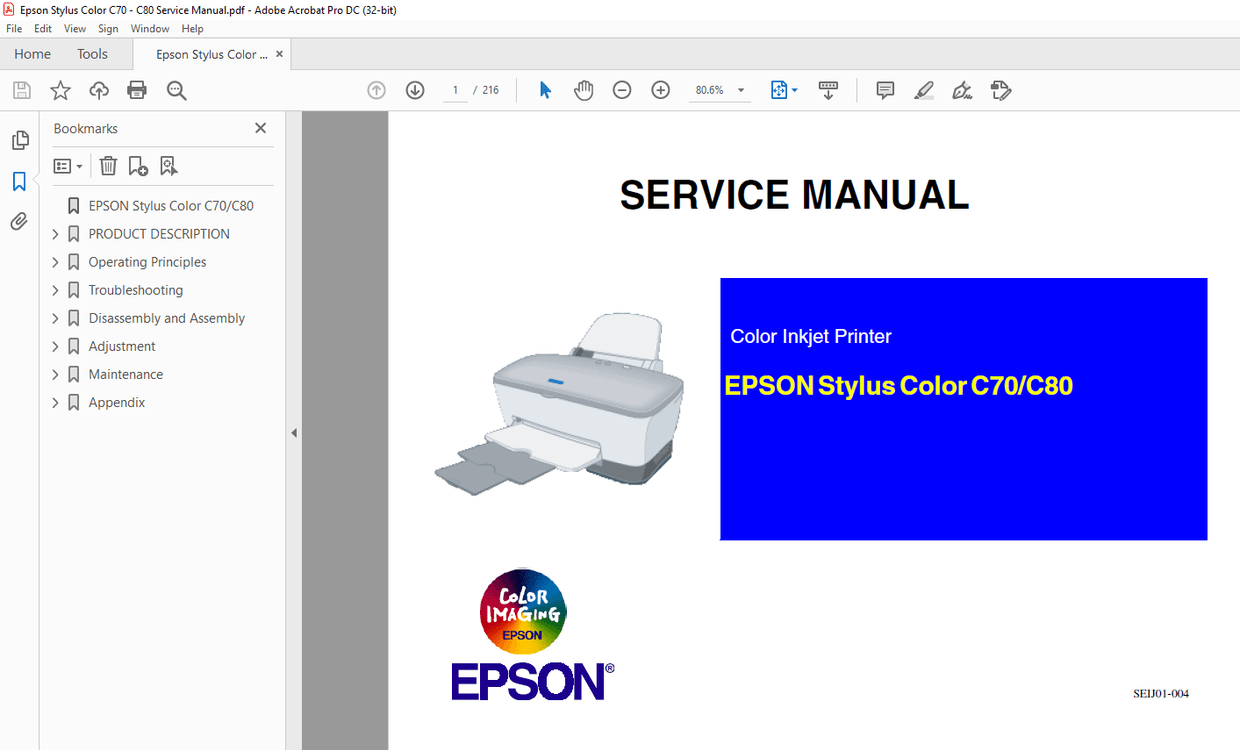Select the Hand tool
The image size is (1240, 750).
(583, 90)
